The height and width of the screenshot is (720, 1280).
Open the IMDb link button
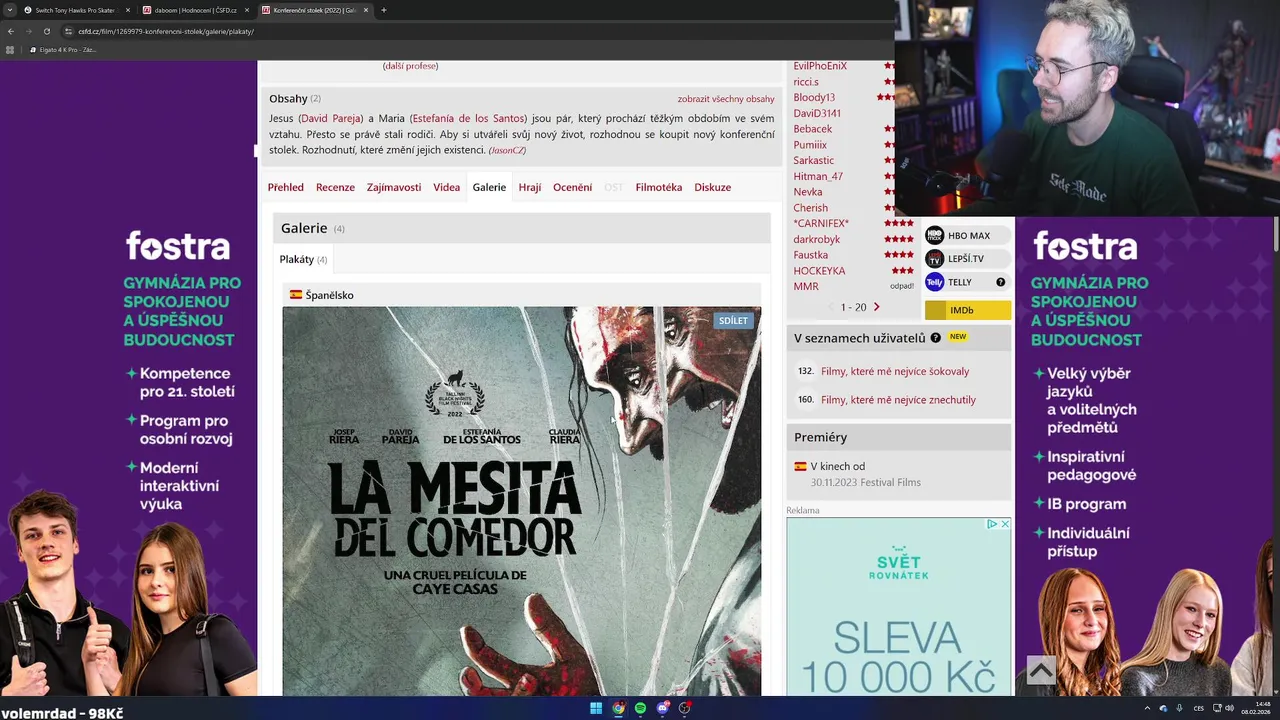967,310
